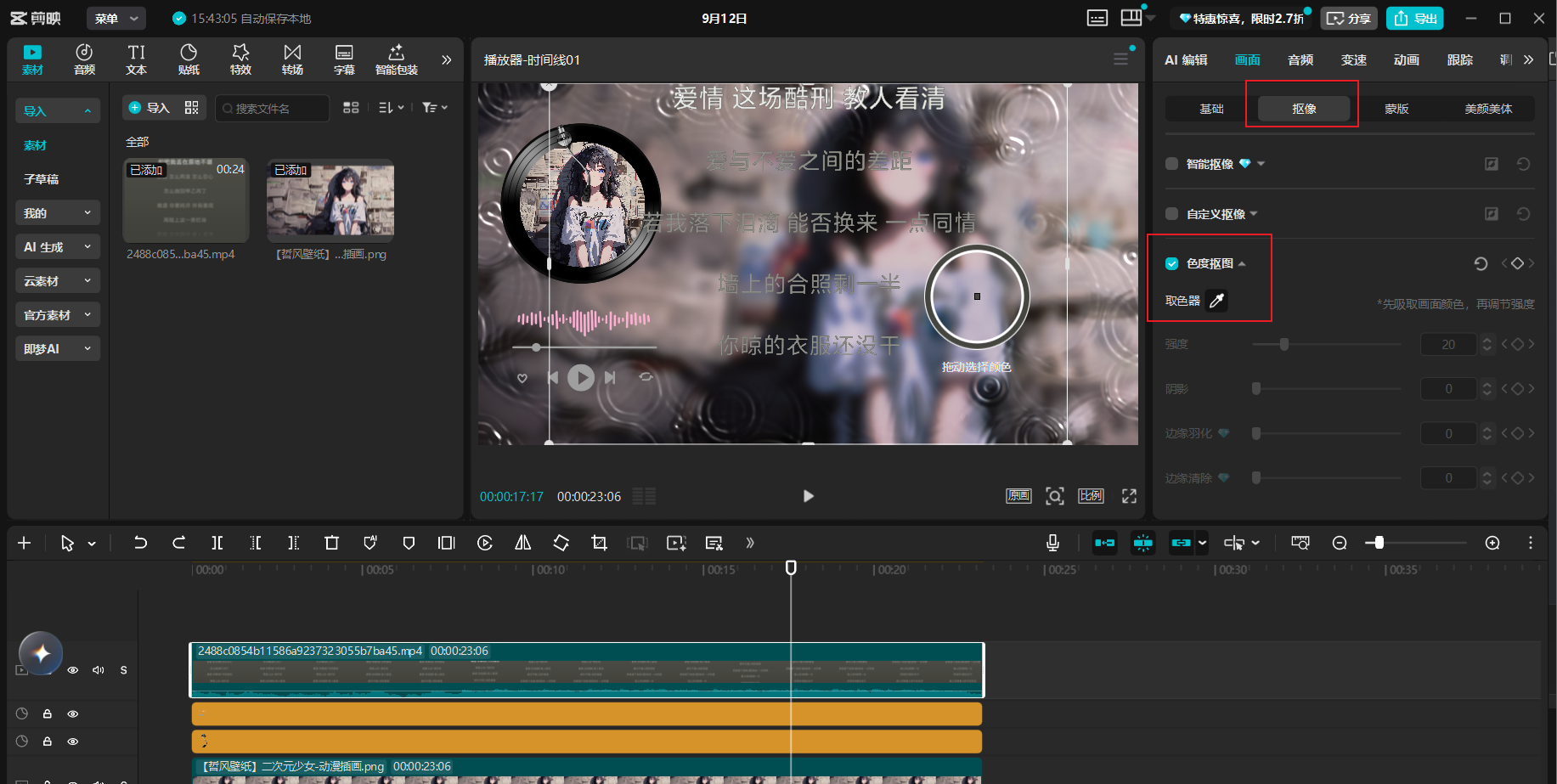Pick a color with the 取色器 eyedropper
Image resolution: width=1557 pixels, height=784 pixels.
point(1217,301)
